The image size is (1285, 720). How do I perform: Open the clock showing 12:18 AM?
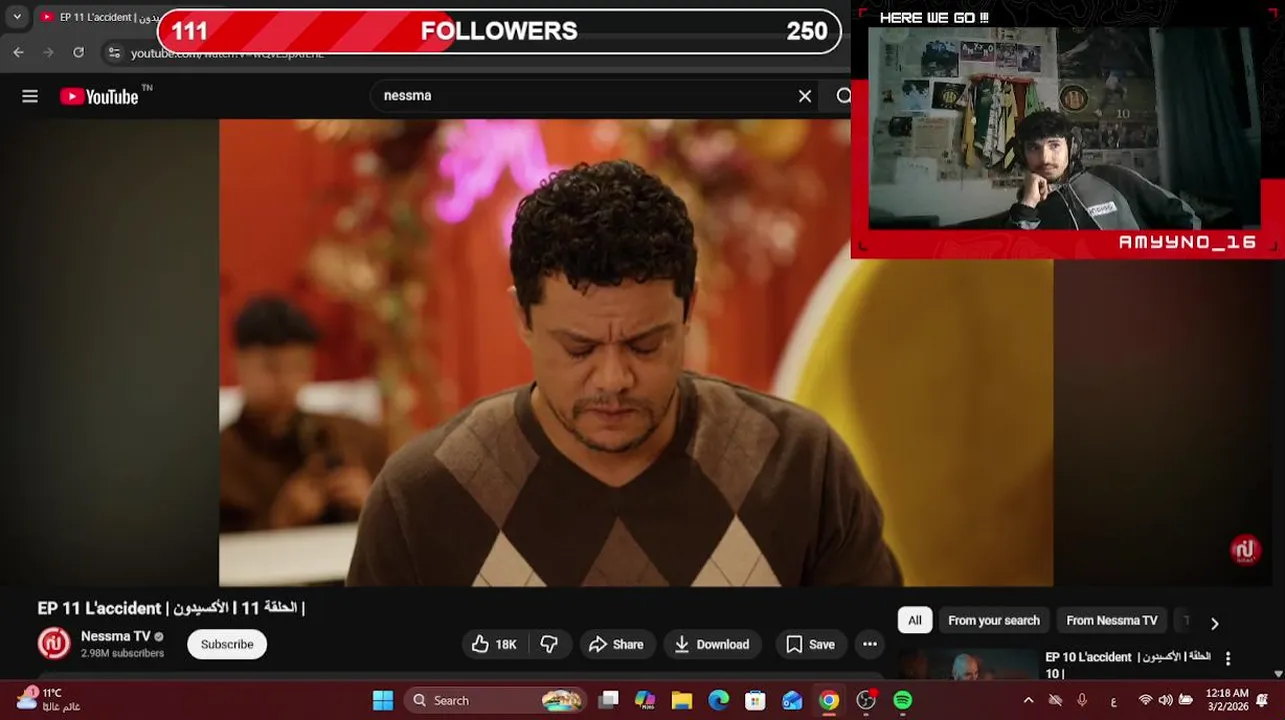1227,700
